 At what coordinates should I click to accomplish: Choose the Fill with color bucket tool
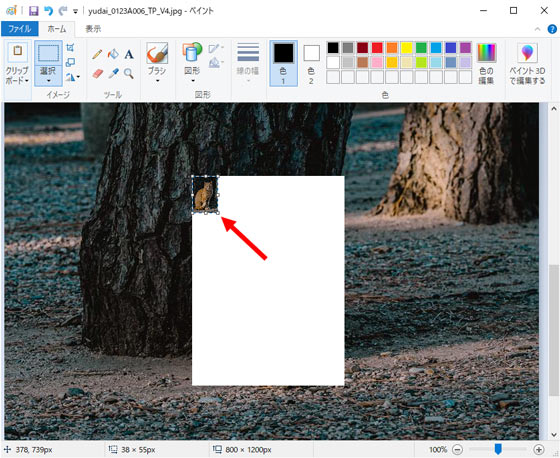point(113,54)
